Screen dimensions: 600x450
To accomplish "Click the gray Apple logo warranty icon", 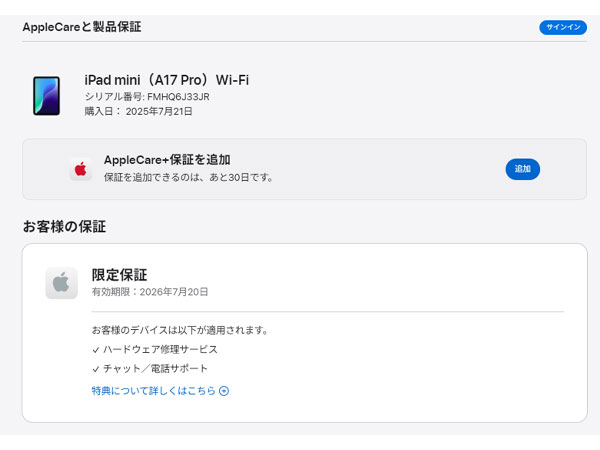I will tap(61, 283).
